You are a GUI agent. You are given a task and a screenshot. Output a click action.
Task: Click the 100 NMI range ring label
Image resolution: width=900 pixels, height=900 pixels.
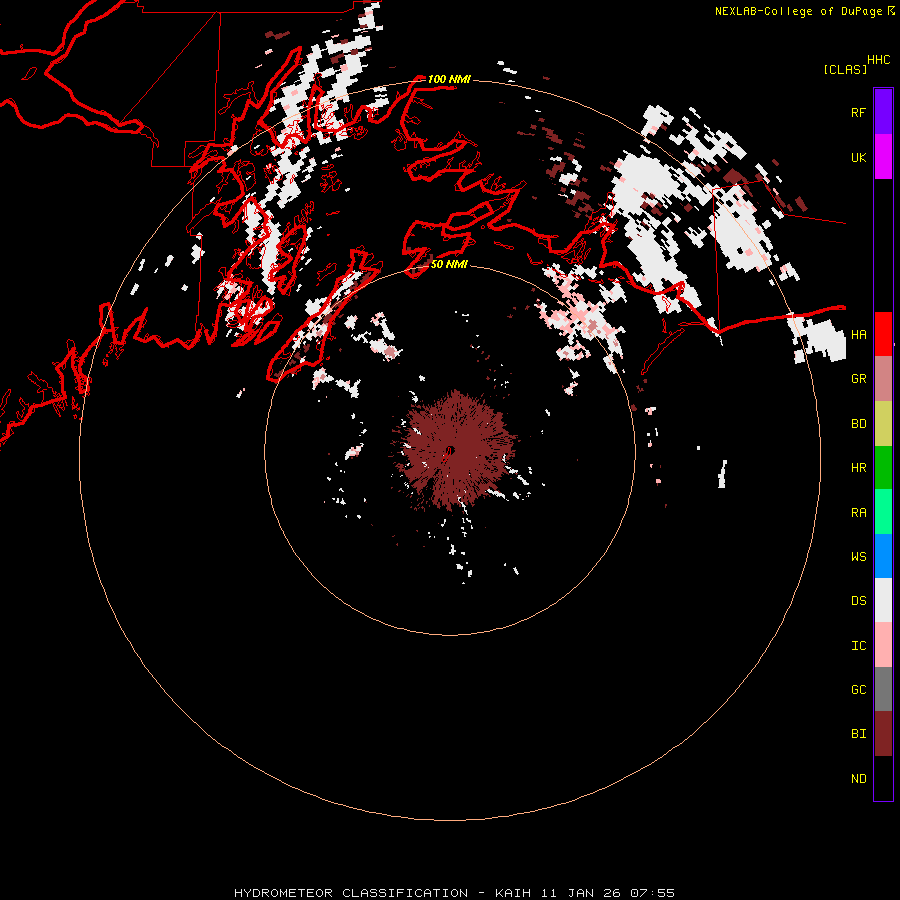point(449,79)
